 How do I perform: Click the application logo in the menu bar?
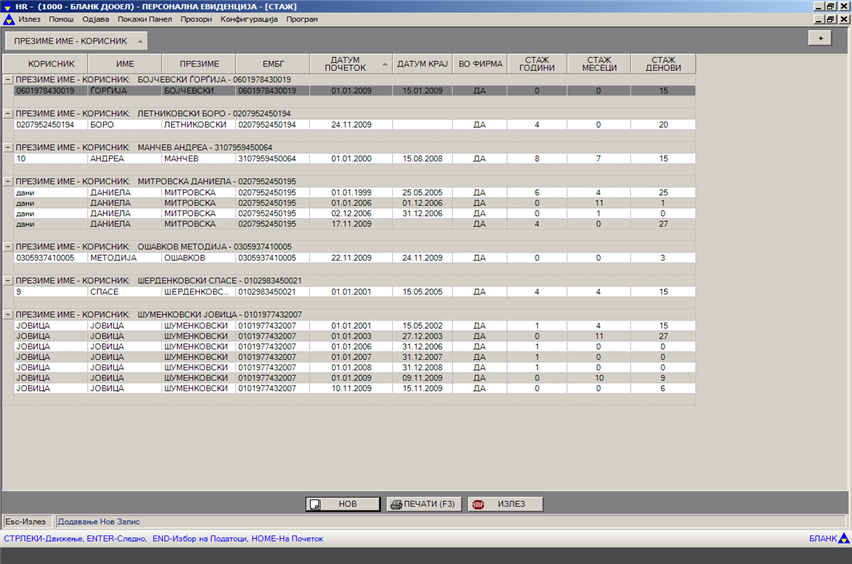point(8,19)
